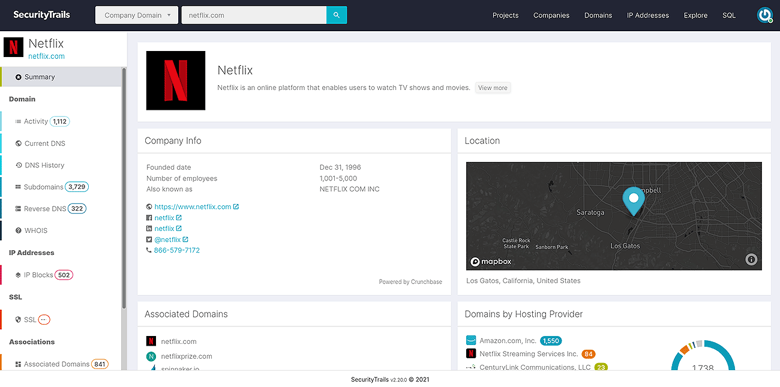Click the Facebook icon beside netflix
The image size is (780, 387).
[x=149, y=217]
